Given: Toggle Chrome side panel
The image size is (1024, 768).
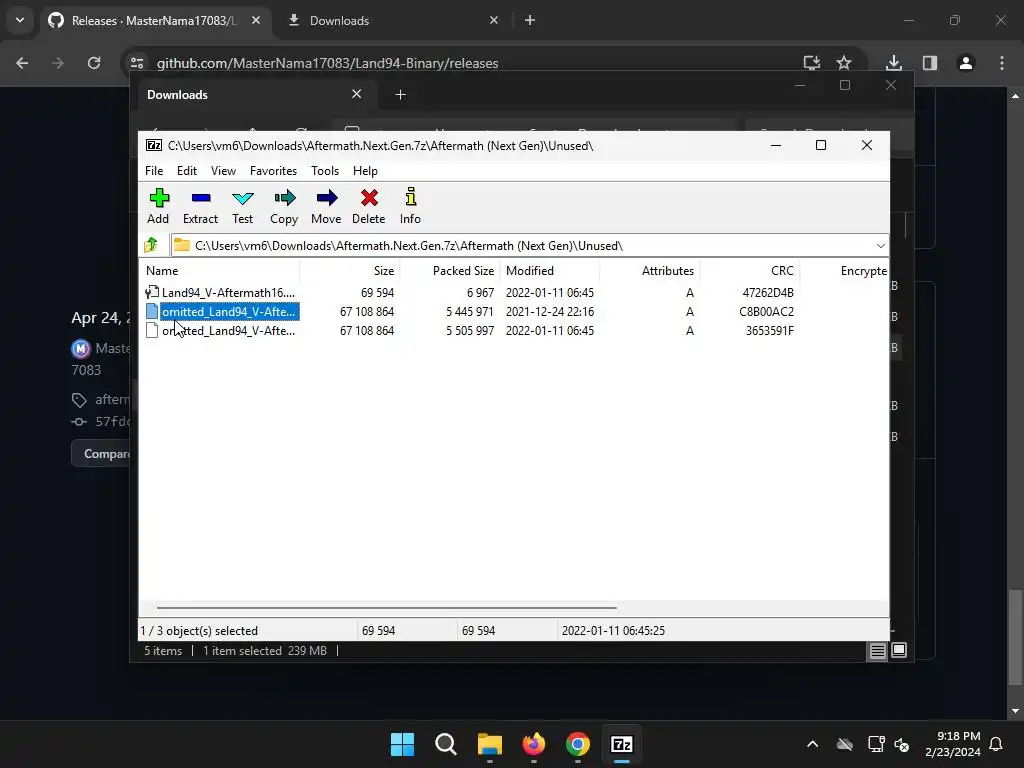Looking at the screenshot, I should tap(930, 63).
